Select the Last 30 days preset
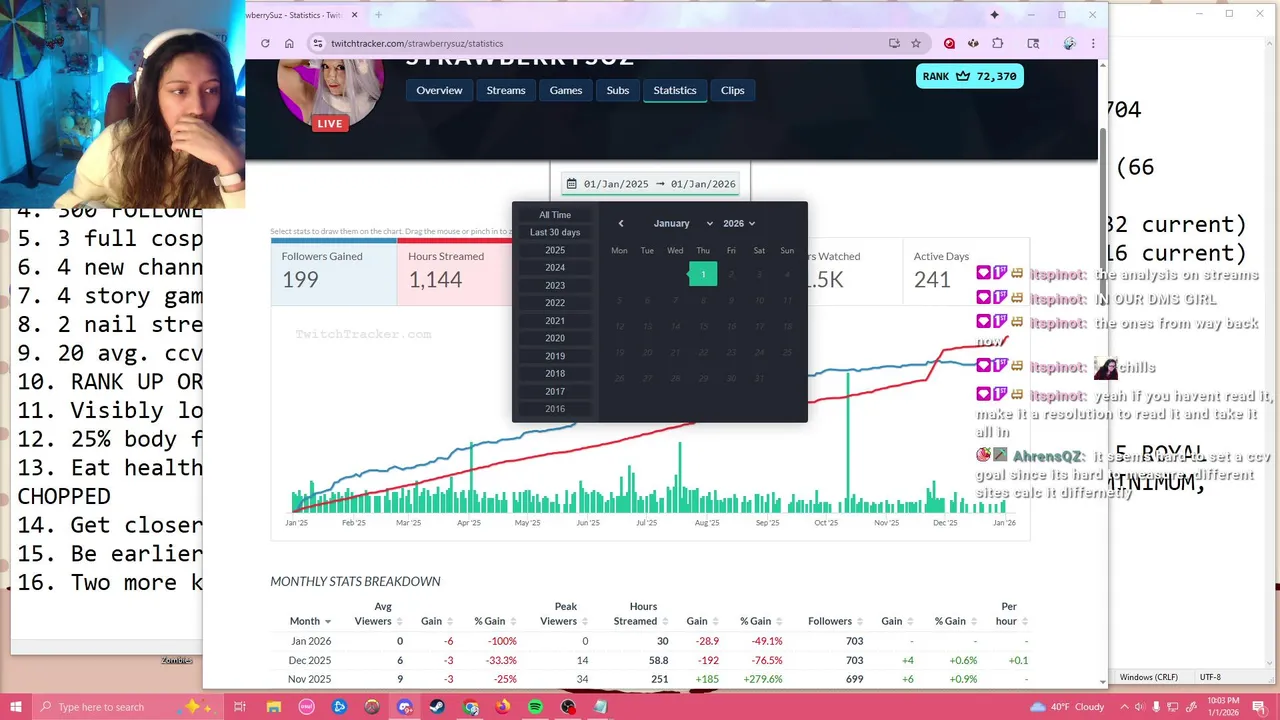This screenshot has width=1280, height=720. [x=555, y=232]
